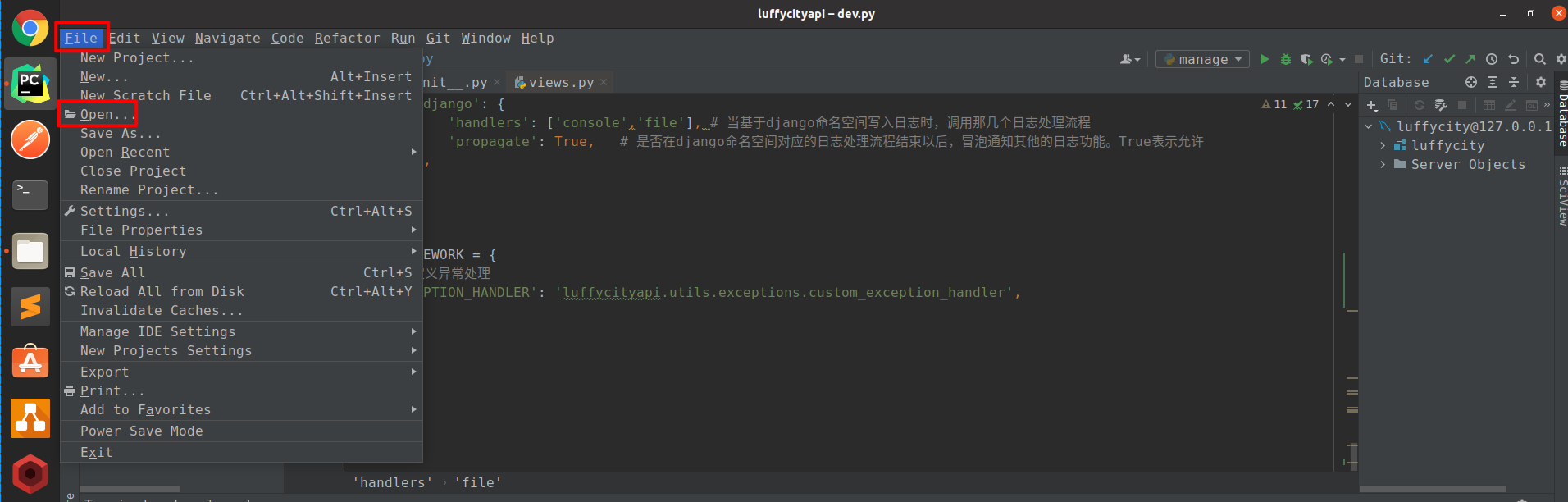Open the Local History submenu
This screenshot has width=1568, height=502.
[x=241, y=252]
